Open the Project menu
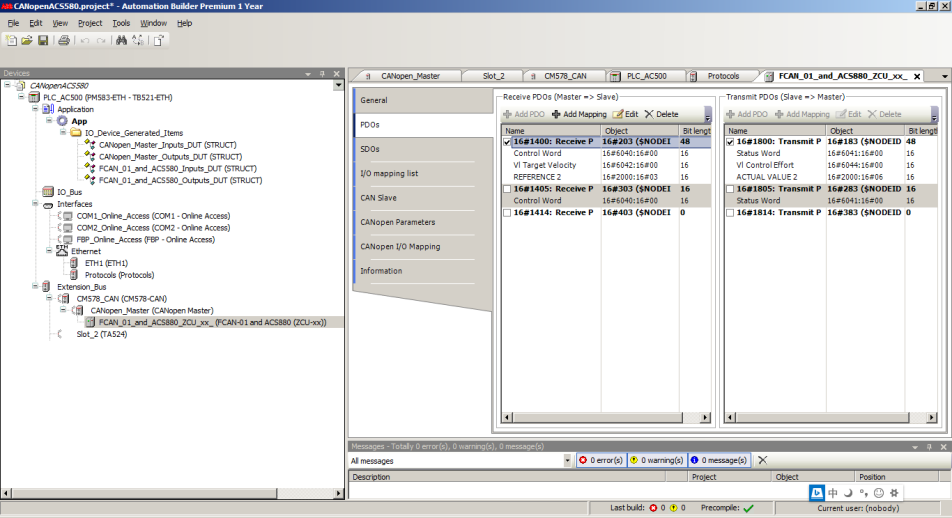The width and height of the screenshot is (952, 518). pyautogui.click(x=90, y=22)
